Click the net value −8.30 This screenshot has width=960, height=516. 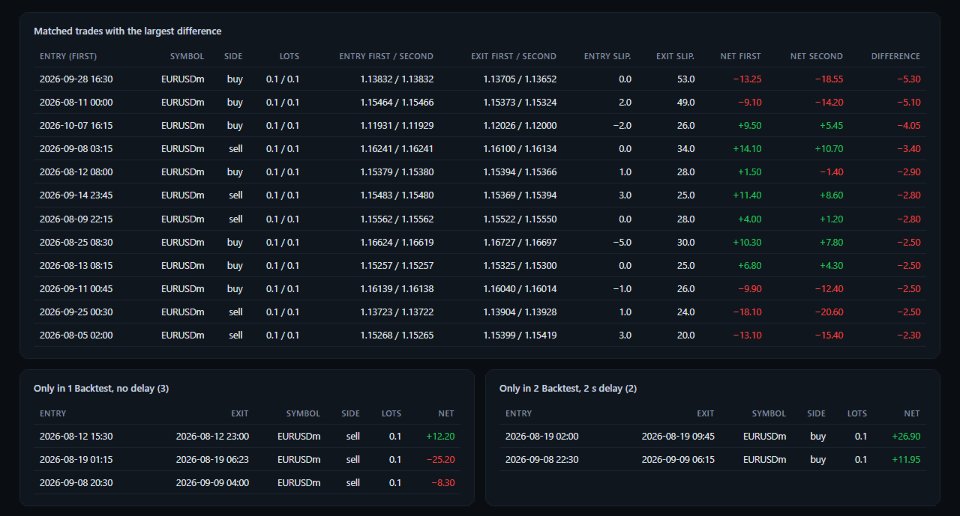443,483
